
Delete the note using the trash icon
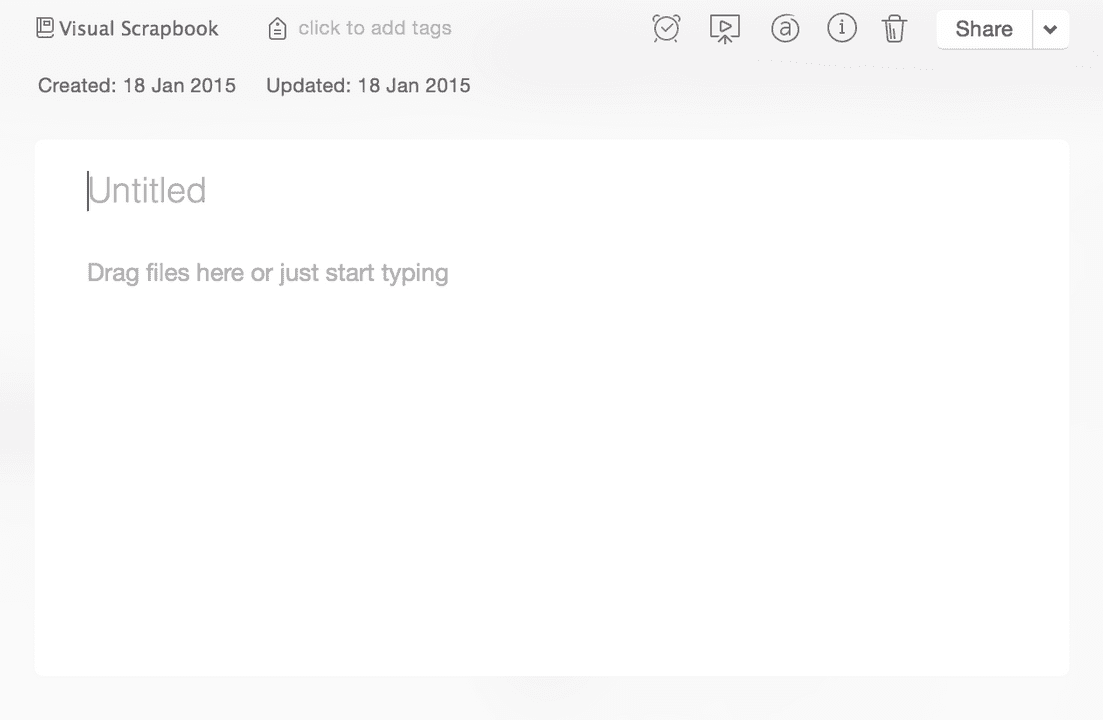(x=894, y=29)
